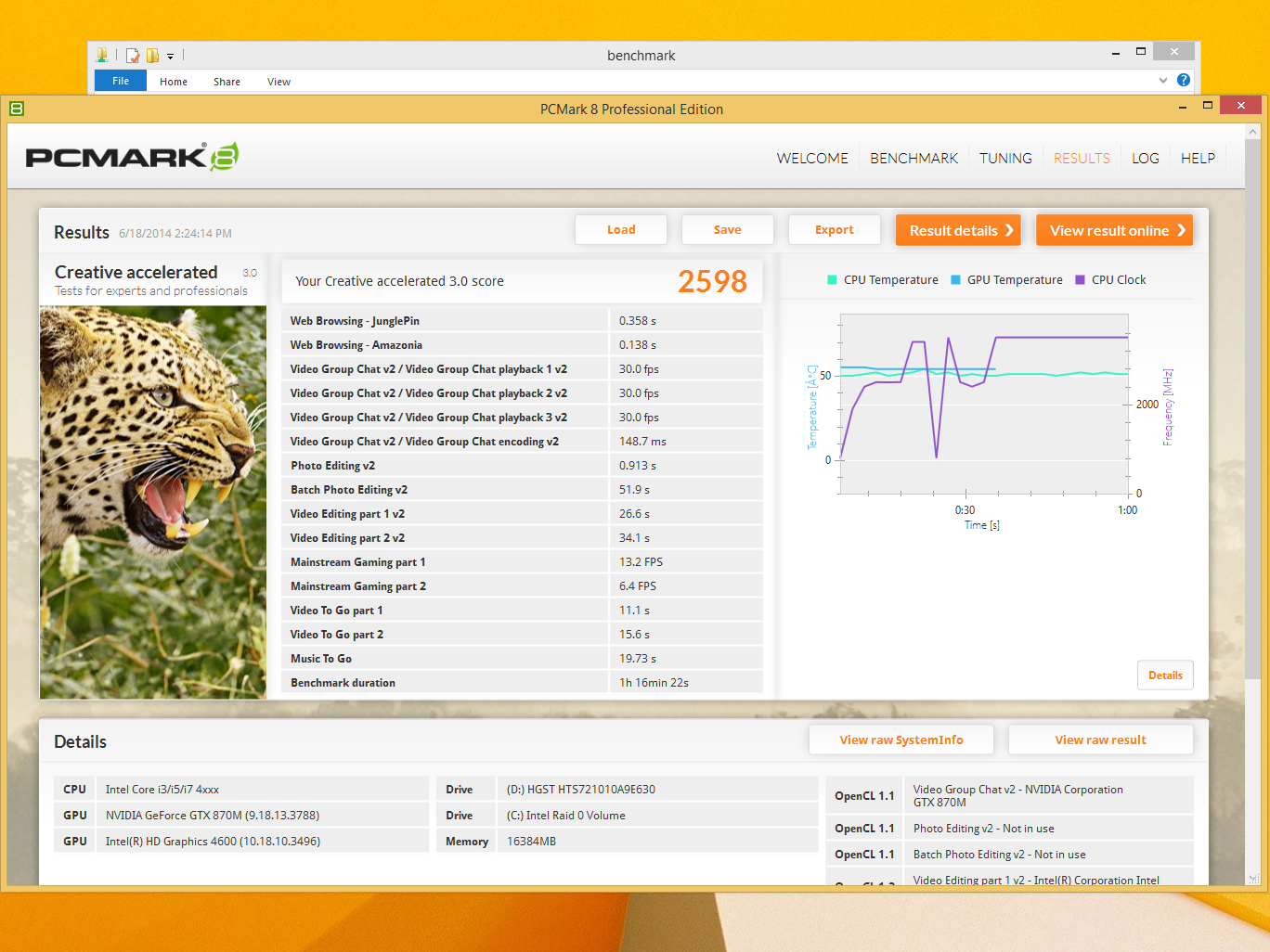Screen dimensions: 1270x952
Task: Open File menu in benchmark Explorer window
Action: pos(121,81)
